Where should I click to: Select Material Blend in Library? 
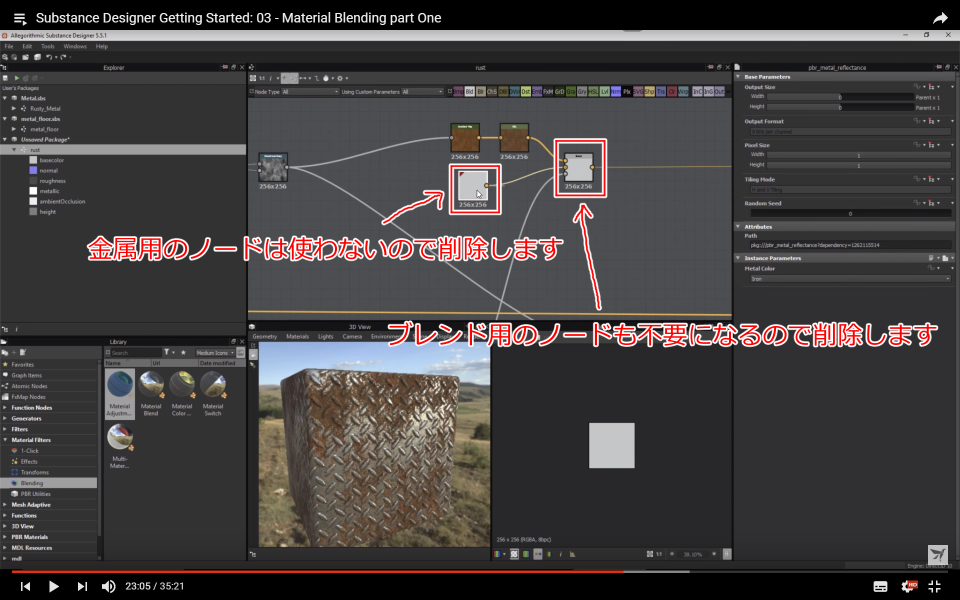[151, 394]
